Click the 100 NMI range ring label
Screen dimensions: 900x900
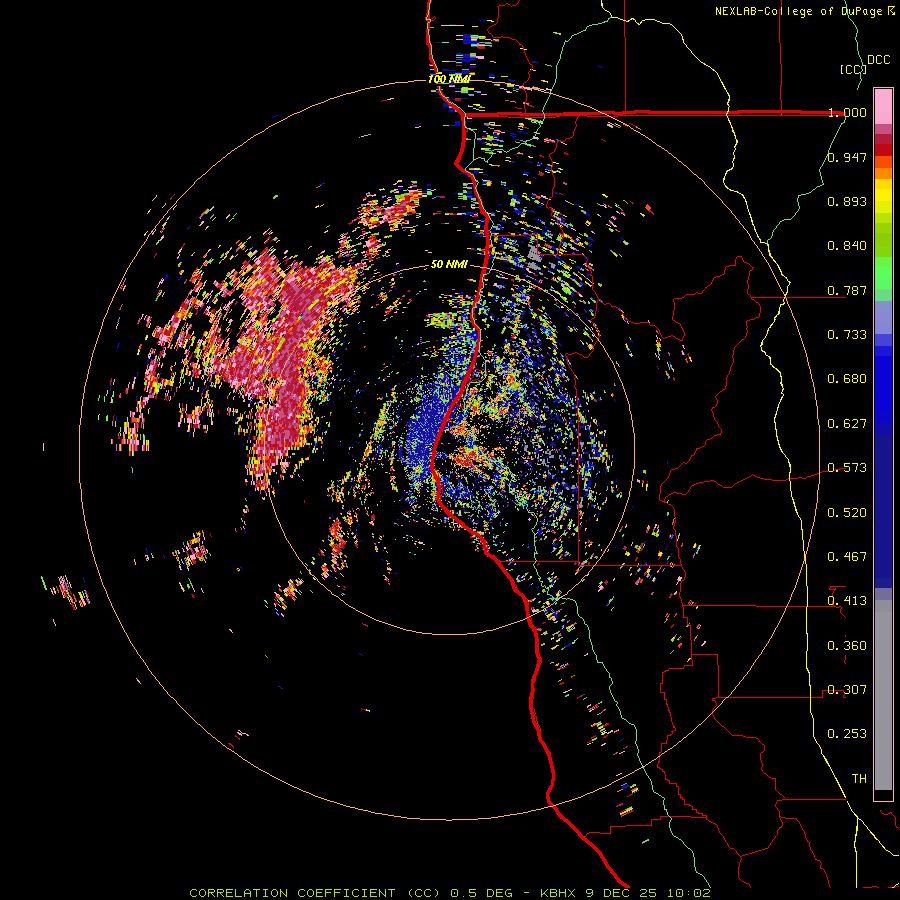point(449,79)
